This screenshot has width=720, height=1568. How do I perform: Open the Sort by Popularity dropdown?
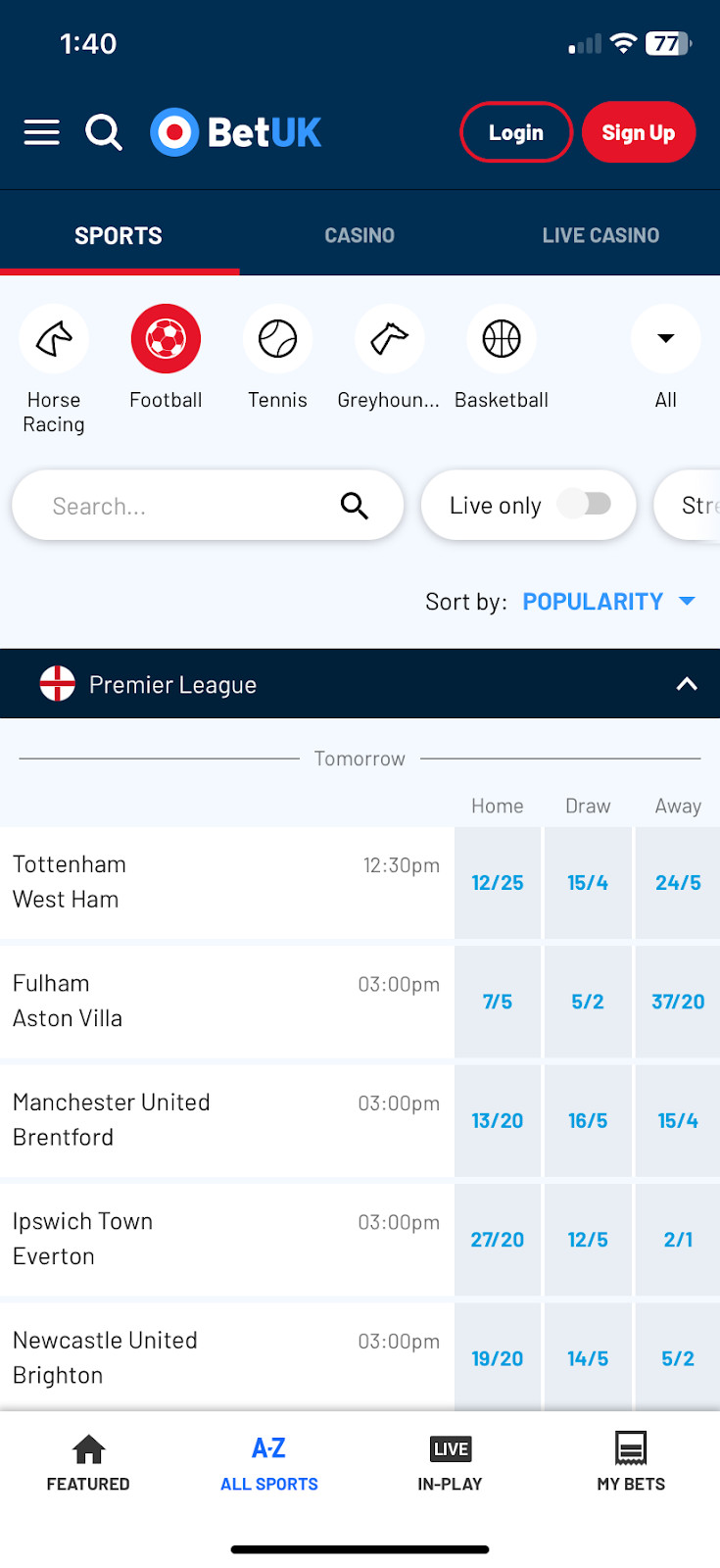[608, 602]
